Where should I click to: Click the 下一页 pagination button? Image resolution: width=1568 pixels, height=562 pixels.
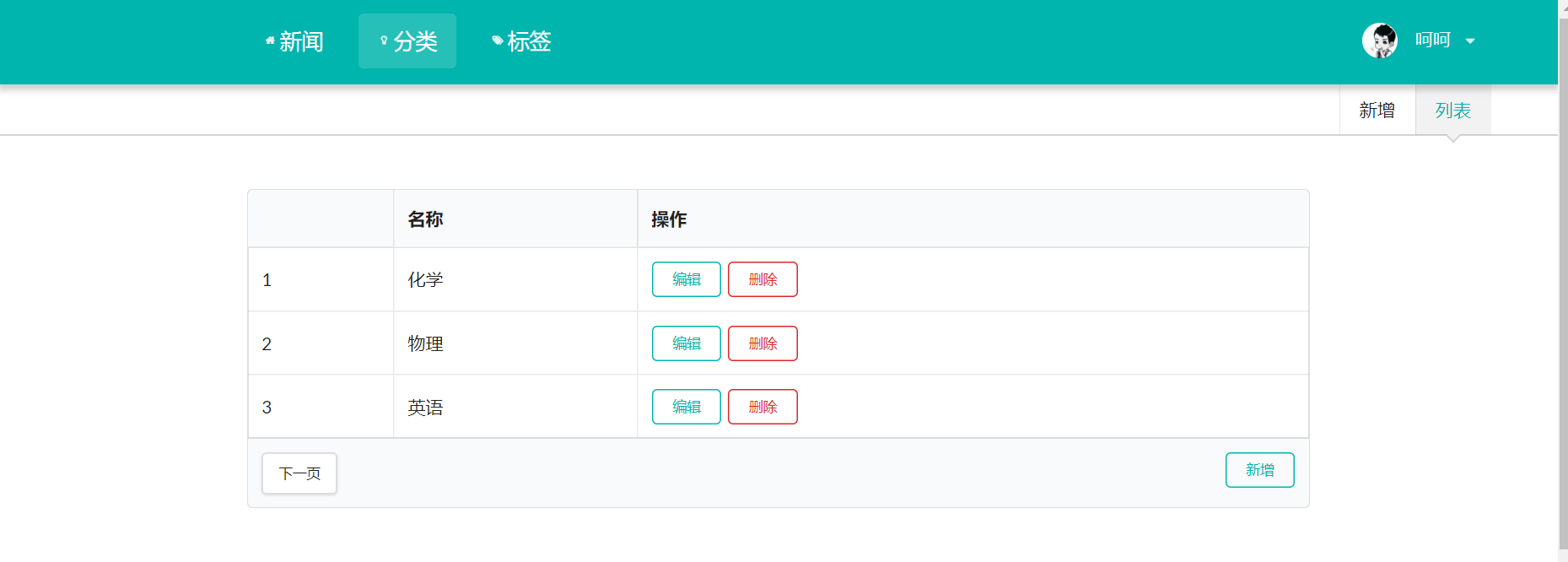point(299,473)
